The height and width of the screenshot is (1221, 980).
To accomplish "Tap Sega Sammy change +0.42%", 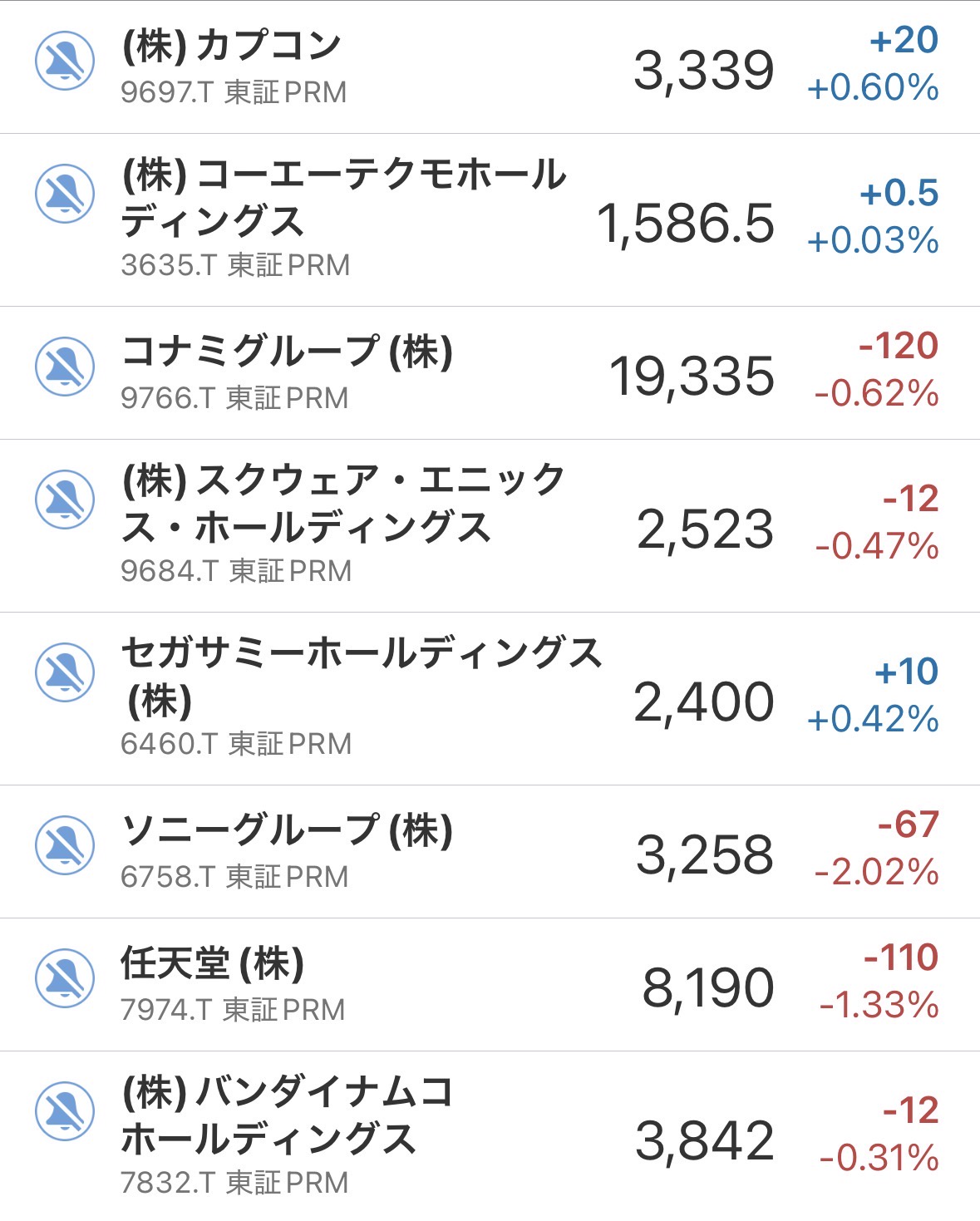I will (873, 720).
